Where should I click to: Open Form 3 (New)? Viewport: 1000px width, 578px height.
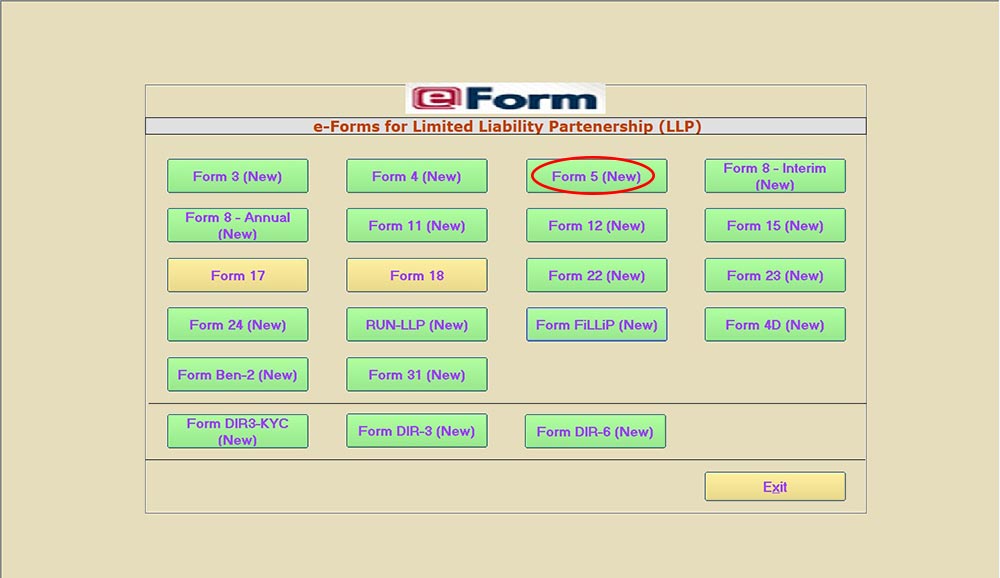237,176
